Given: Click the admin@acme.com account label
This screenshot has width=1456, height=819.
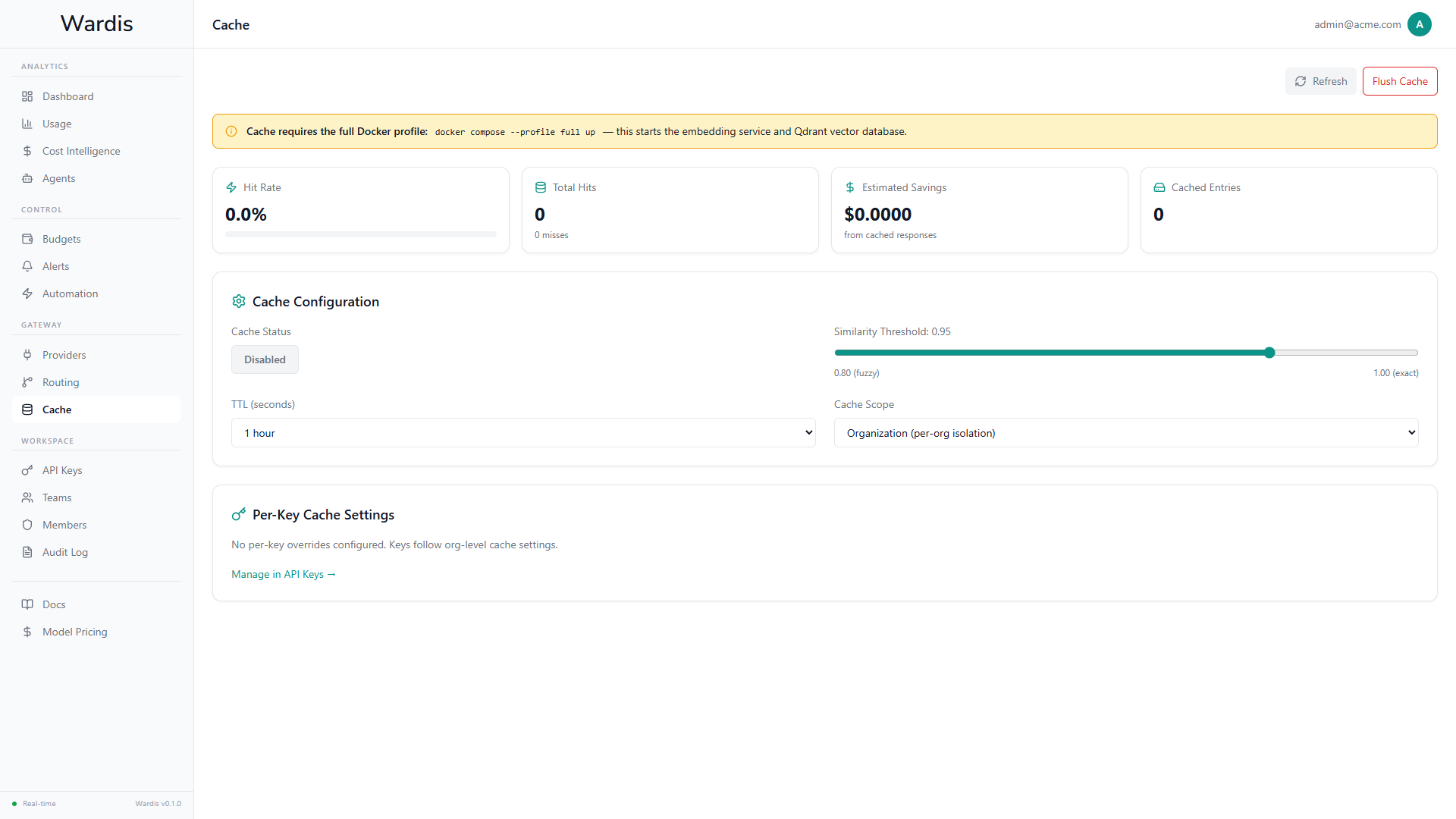Looking at the screenshot, I should pos(1357,24).
